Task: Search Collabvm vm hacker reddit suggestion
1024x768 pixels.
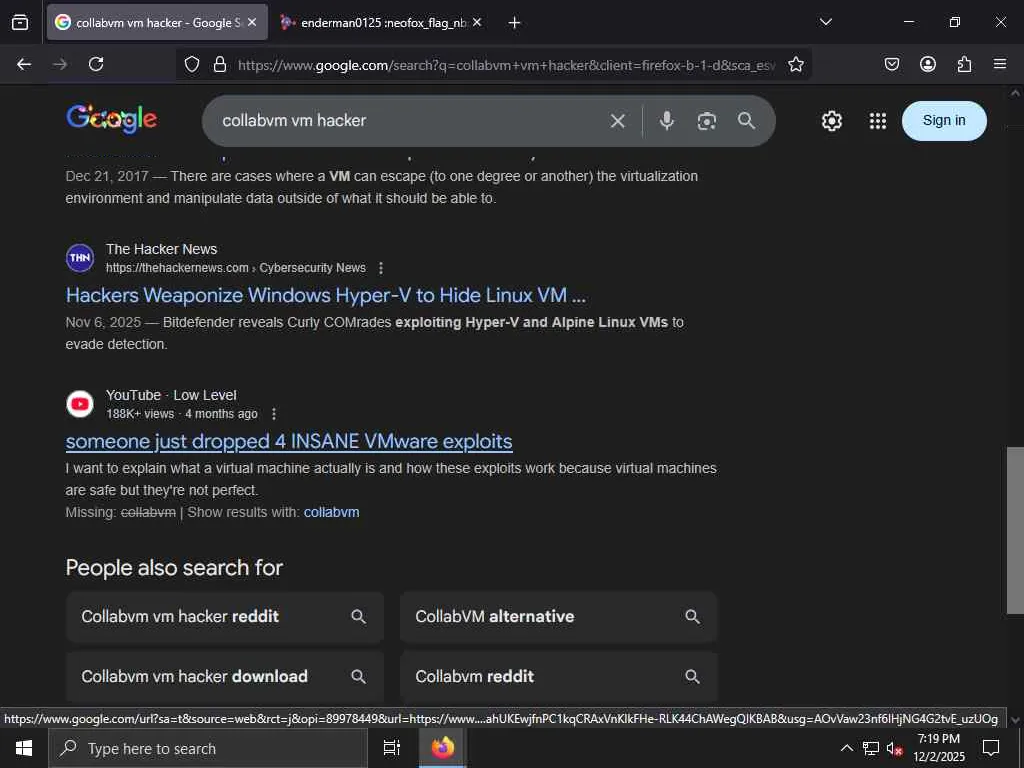Action: [x=225, y=616]
